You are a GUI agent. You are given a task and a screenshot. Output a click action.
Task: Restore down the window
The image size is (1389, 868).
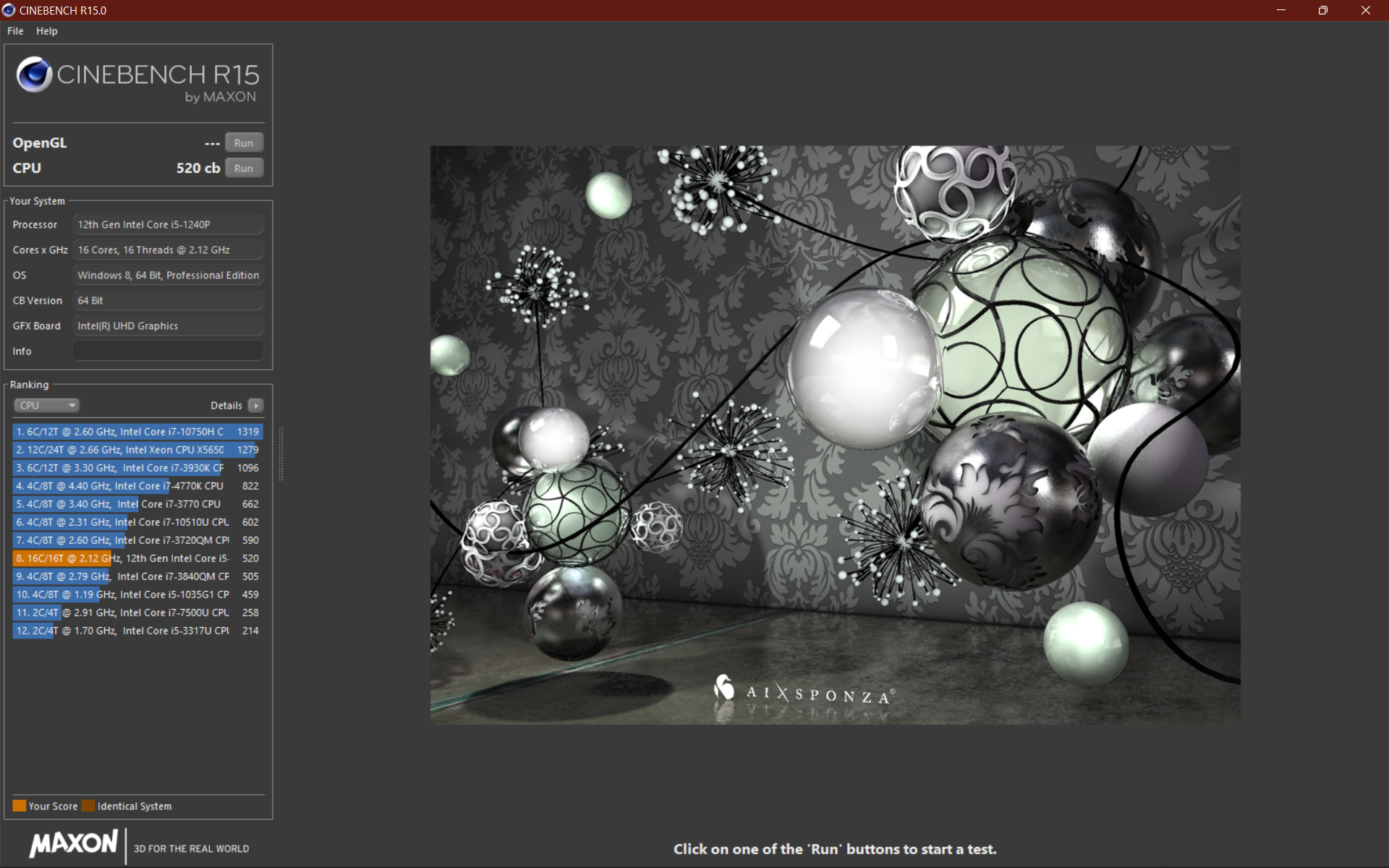(x=1322, y=10)
